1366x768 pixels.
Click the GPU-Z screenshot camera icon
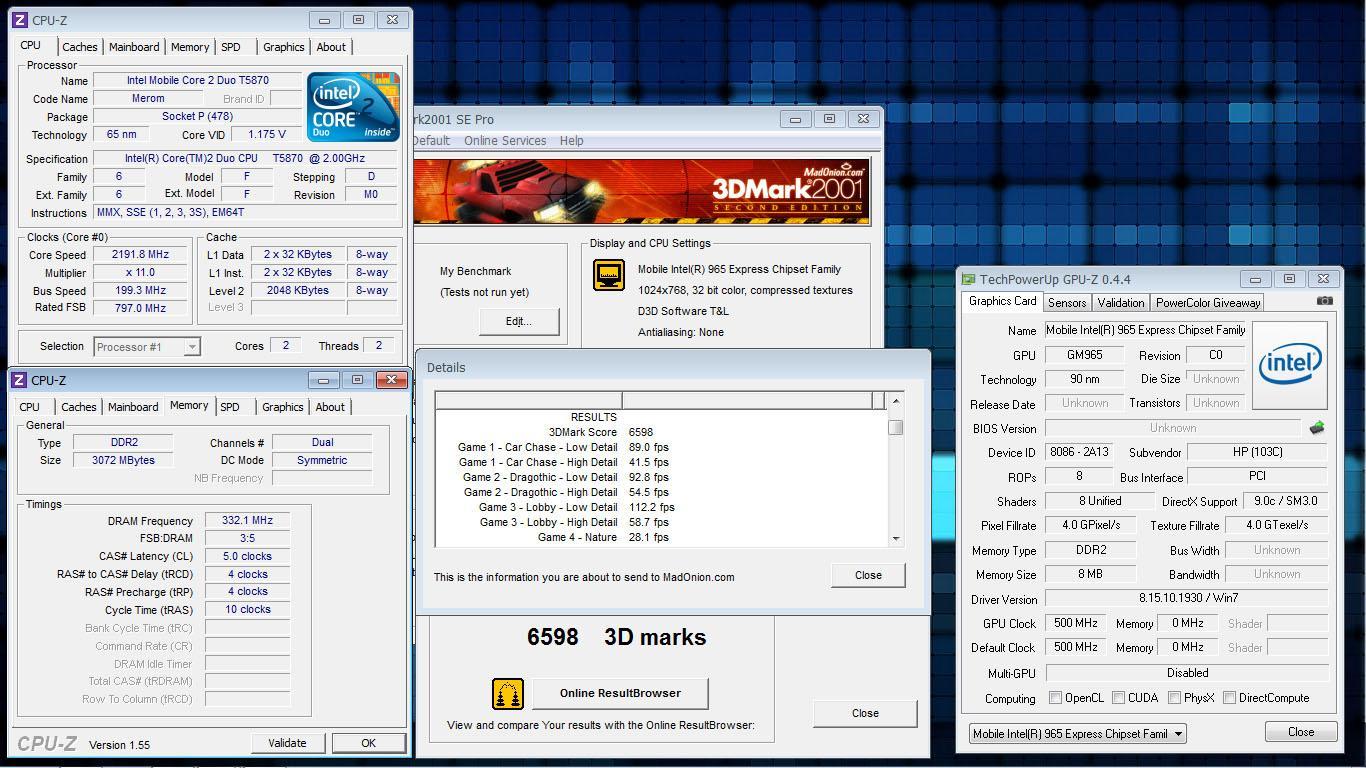[x=1324, y=301]
